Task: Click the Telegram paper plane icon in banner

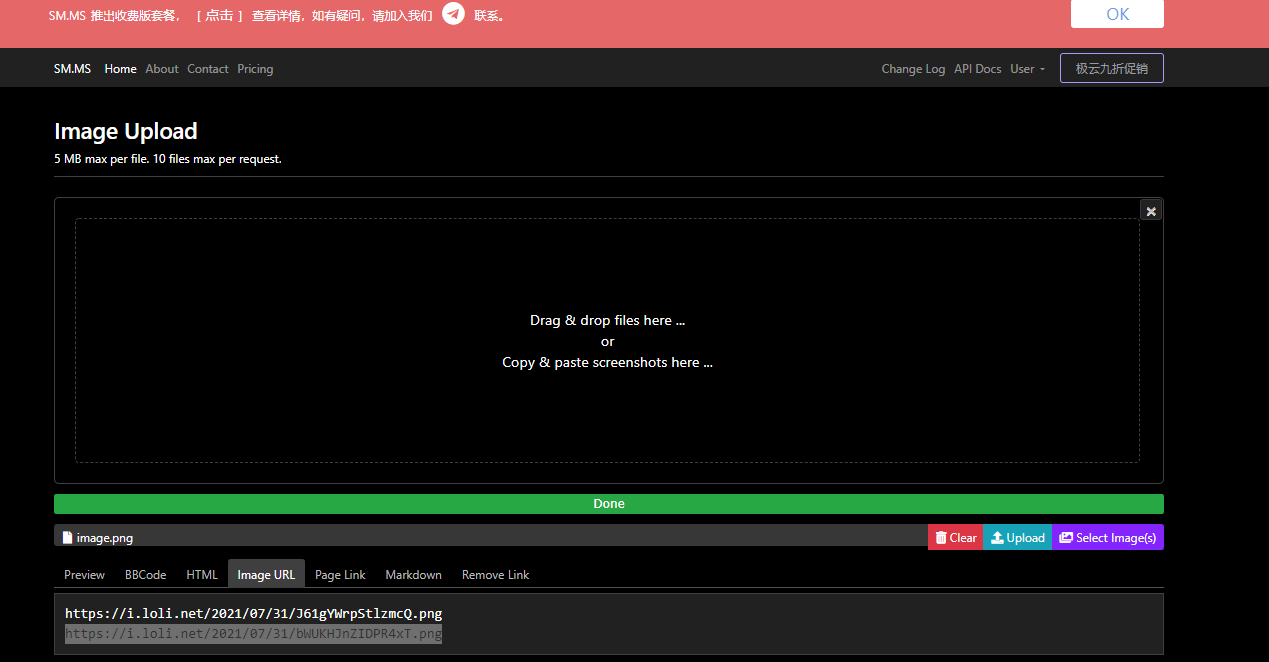Action: [454, 14]
